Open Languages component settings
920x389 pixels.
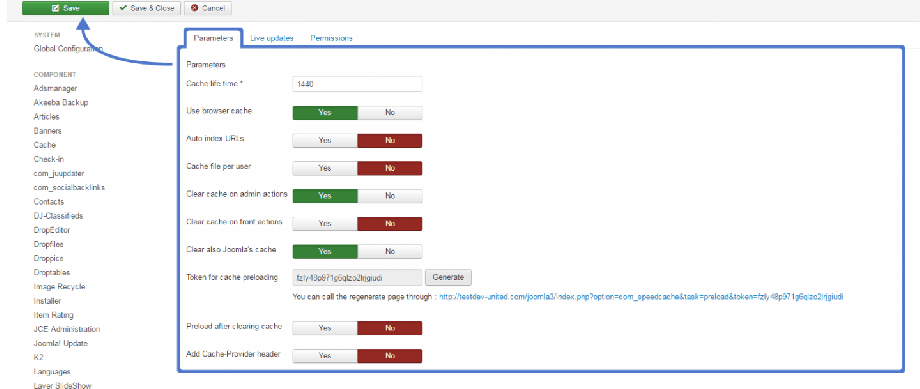(x=52, y=372)
